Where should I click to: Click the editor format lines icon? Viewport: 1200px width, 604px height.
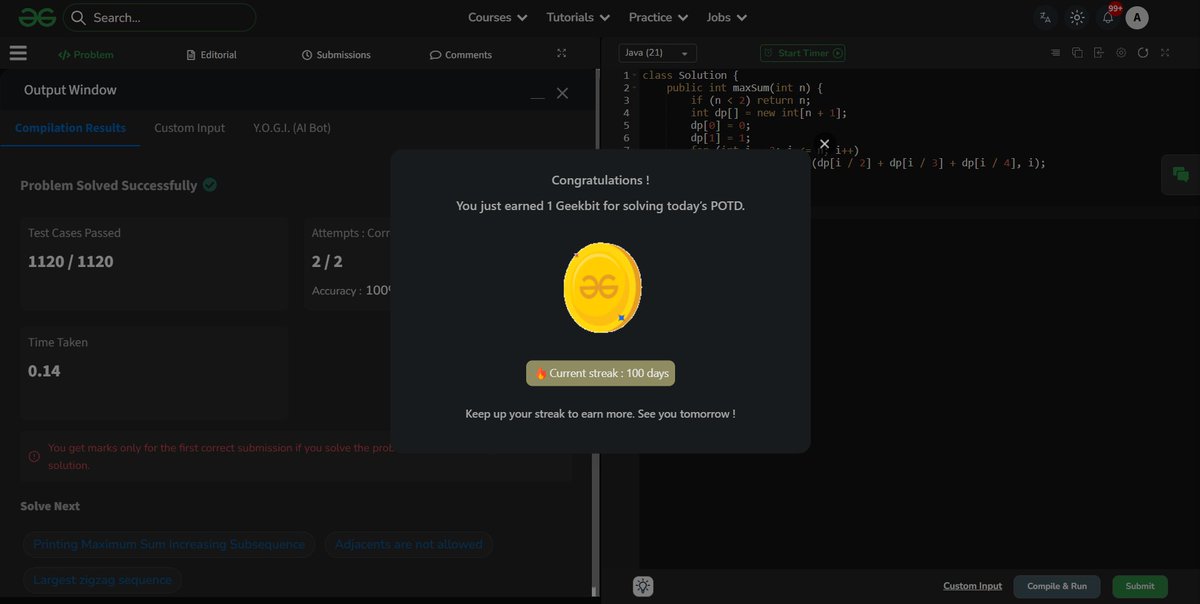point(1056,53)
